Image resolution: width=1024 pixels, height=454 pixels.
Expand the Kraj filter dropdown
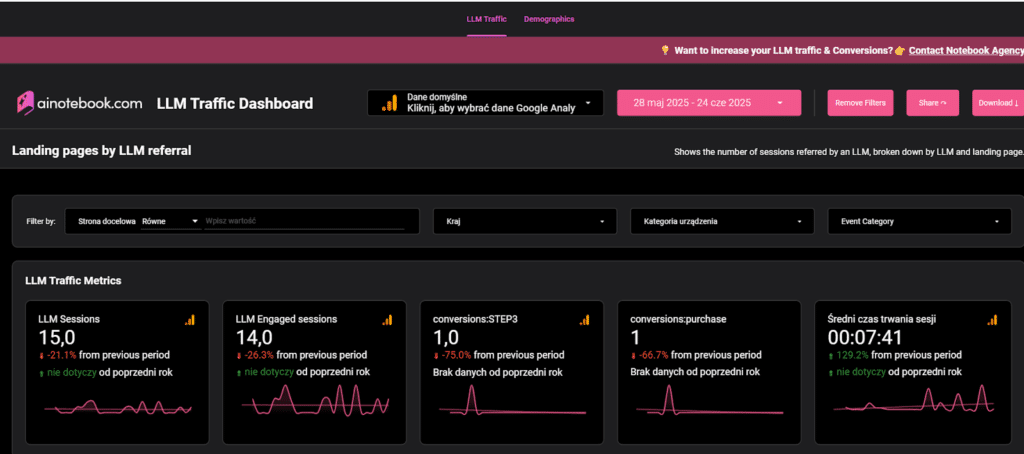tap(524, 221)
